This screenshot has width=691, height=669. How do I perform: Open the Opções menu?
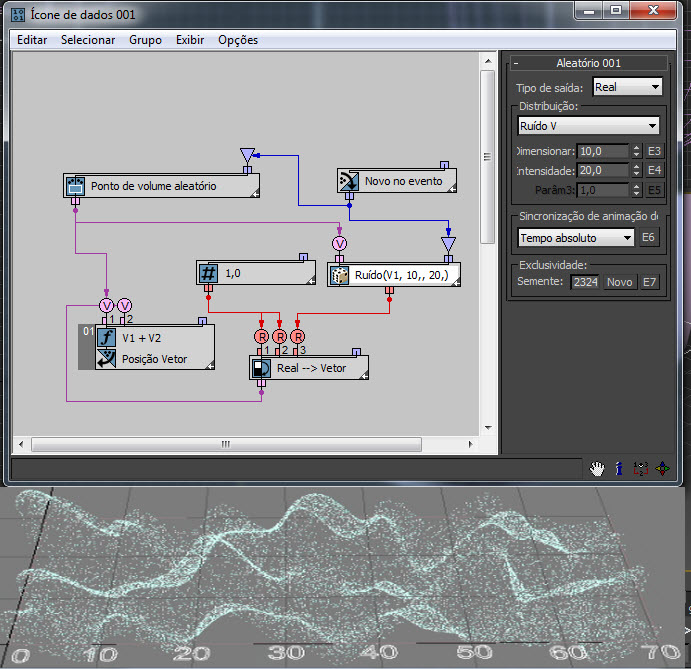coord(238,40)
